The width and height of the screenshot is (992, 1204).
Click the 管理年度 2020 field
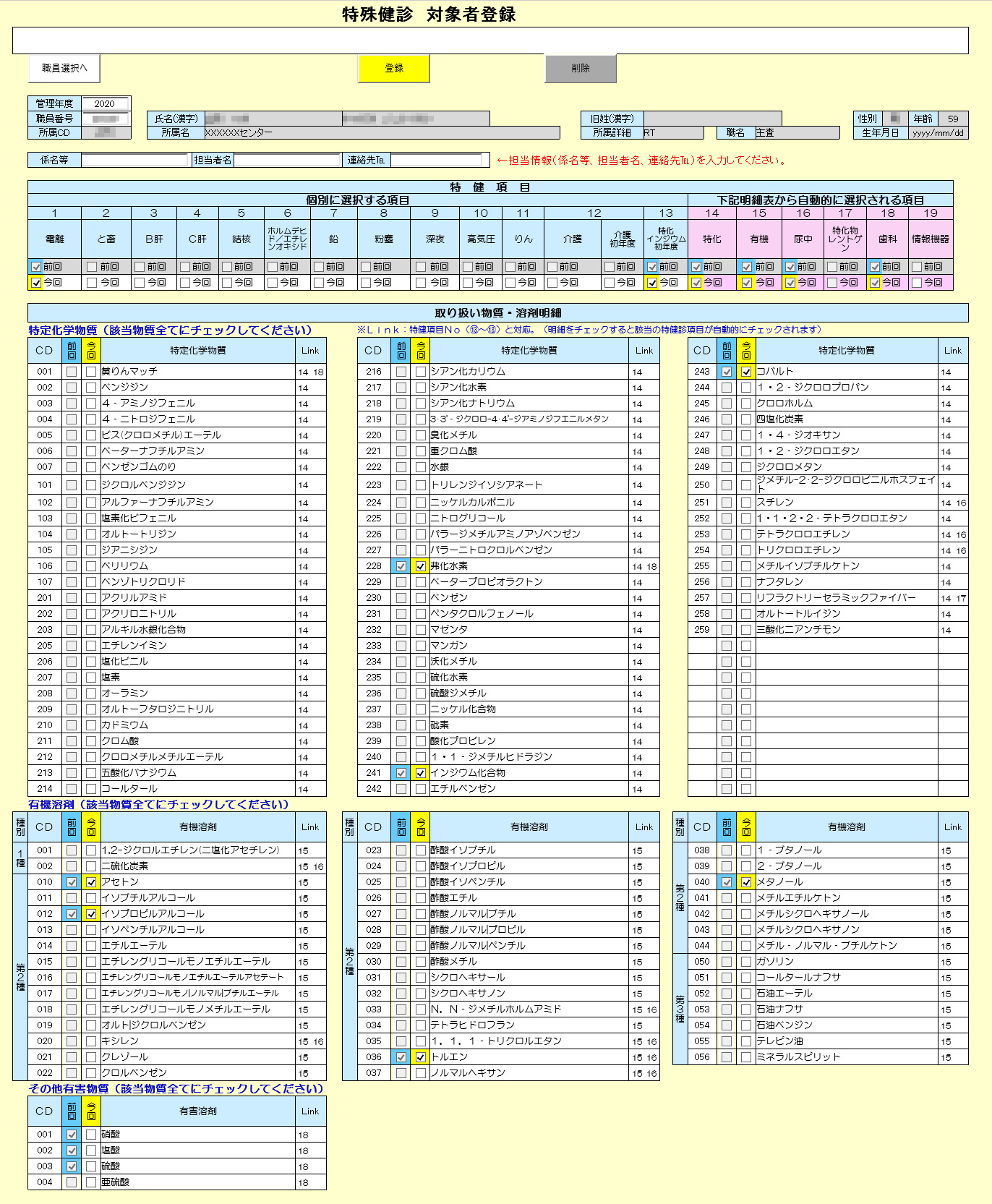pos(106,103)
